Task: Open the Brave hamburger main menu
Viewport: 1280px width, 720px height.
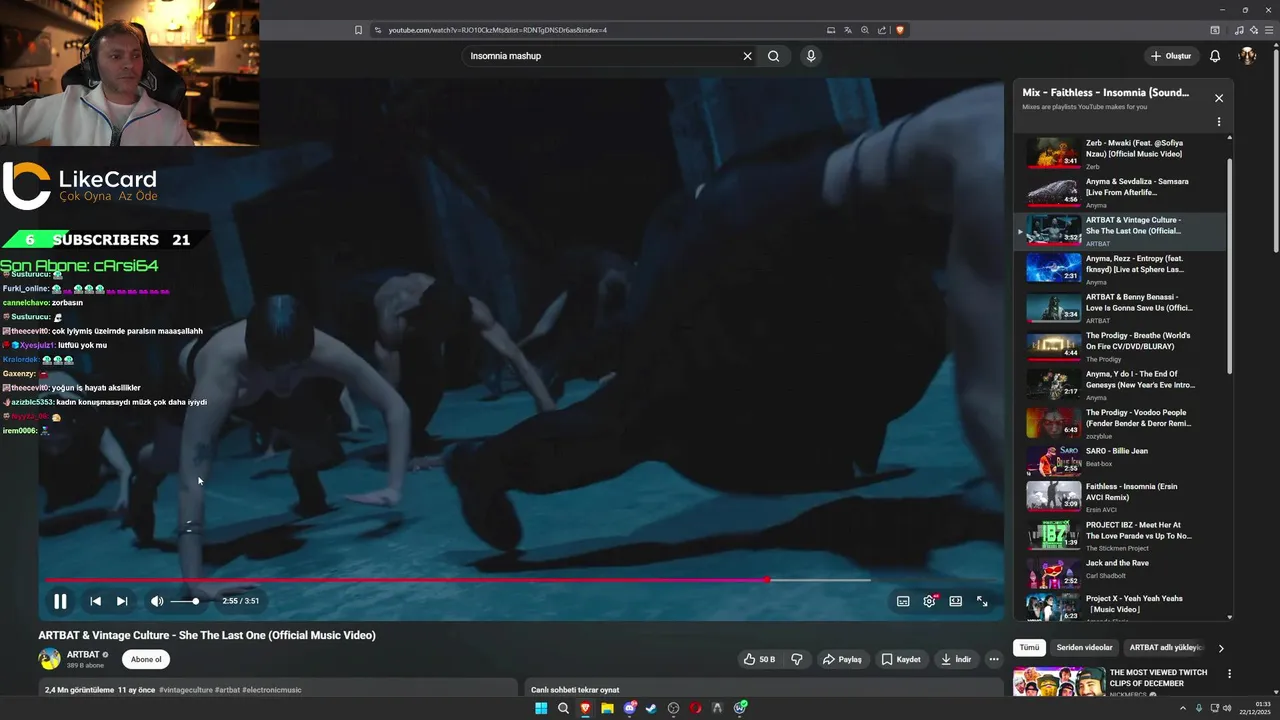Action: (x=1268, y=30)
